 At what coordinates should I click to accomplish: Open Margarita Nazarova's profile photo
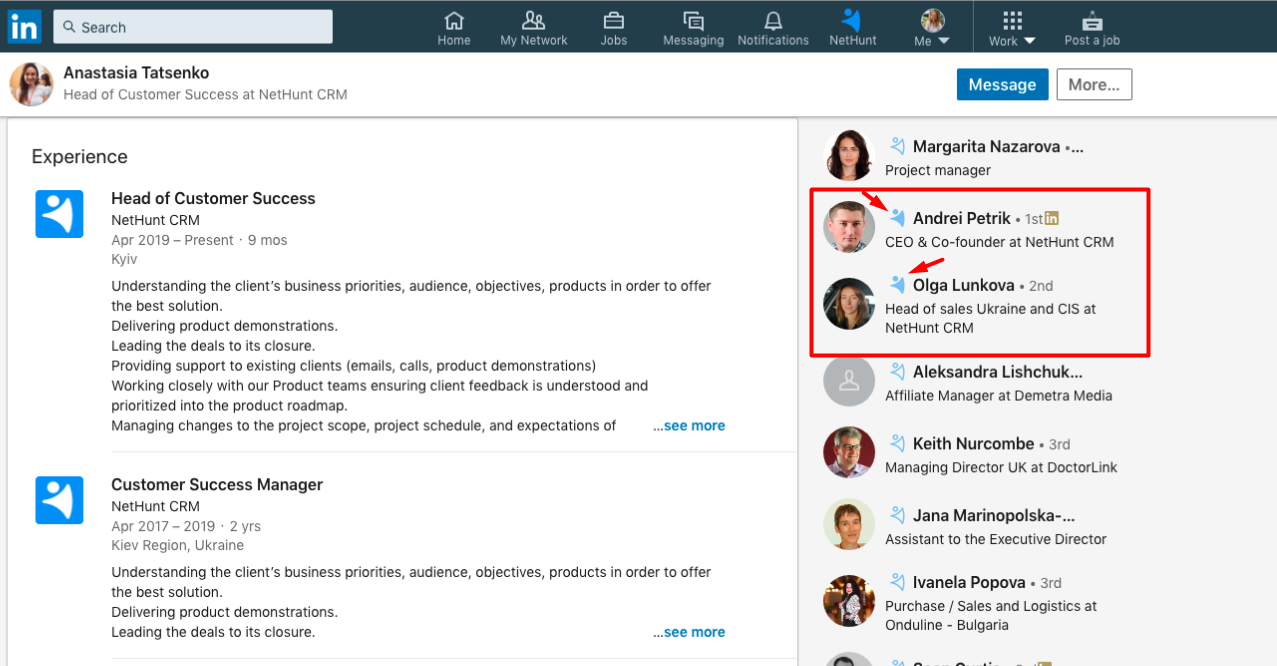coord(849,156)
